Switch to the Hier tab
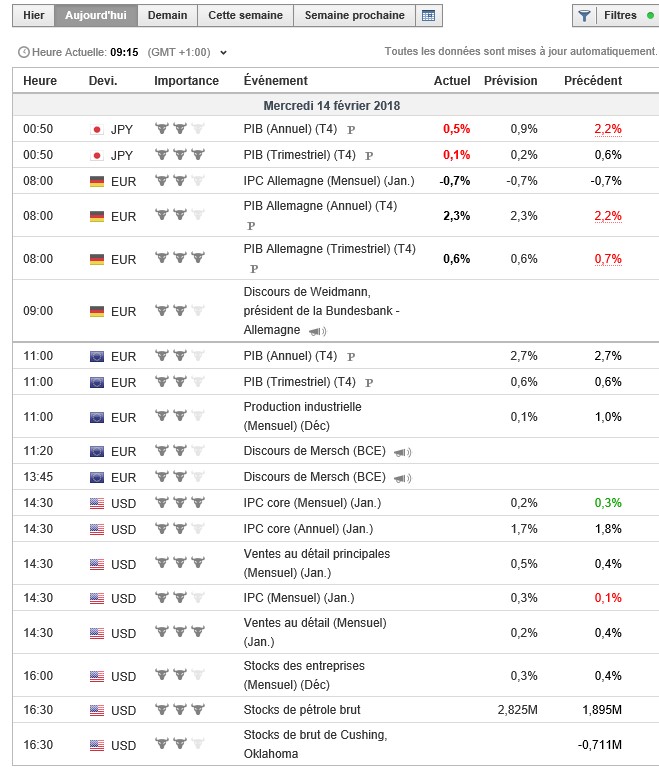The height and width of the screenshot is (773, 659). [33, 16]
